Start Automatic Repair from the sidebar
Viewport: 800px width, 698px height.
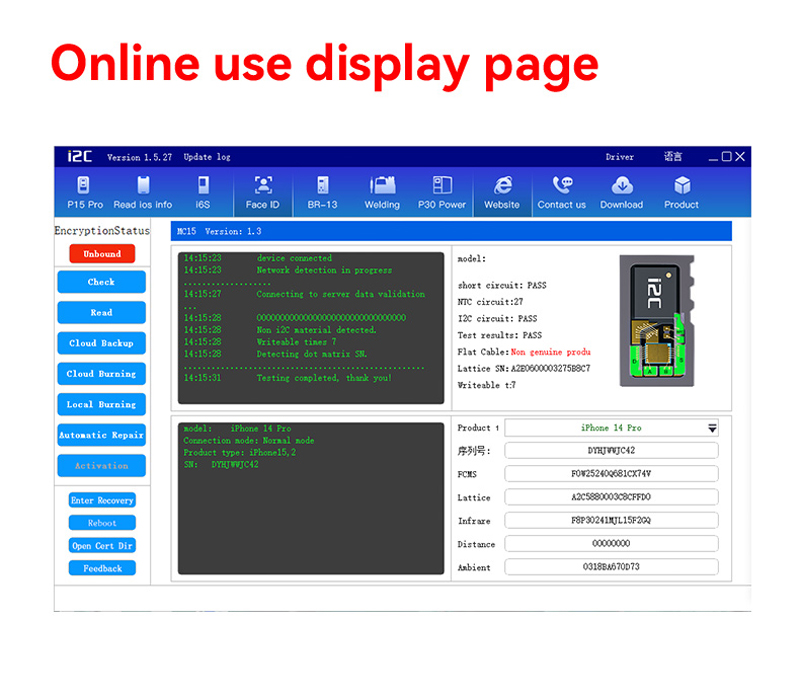click(x=102, y=435)
